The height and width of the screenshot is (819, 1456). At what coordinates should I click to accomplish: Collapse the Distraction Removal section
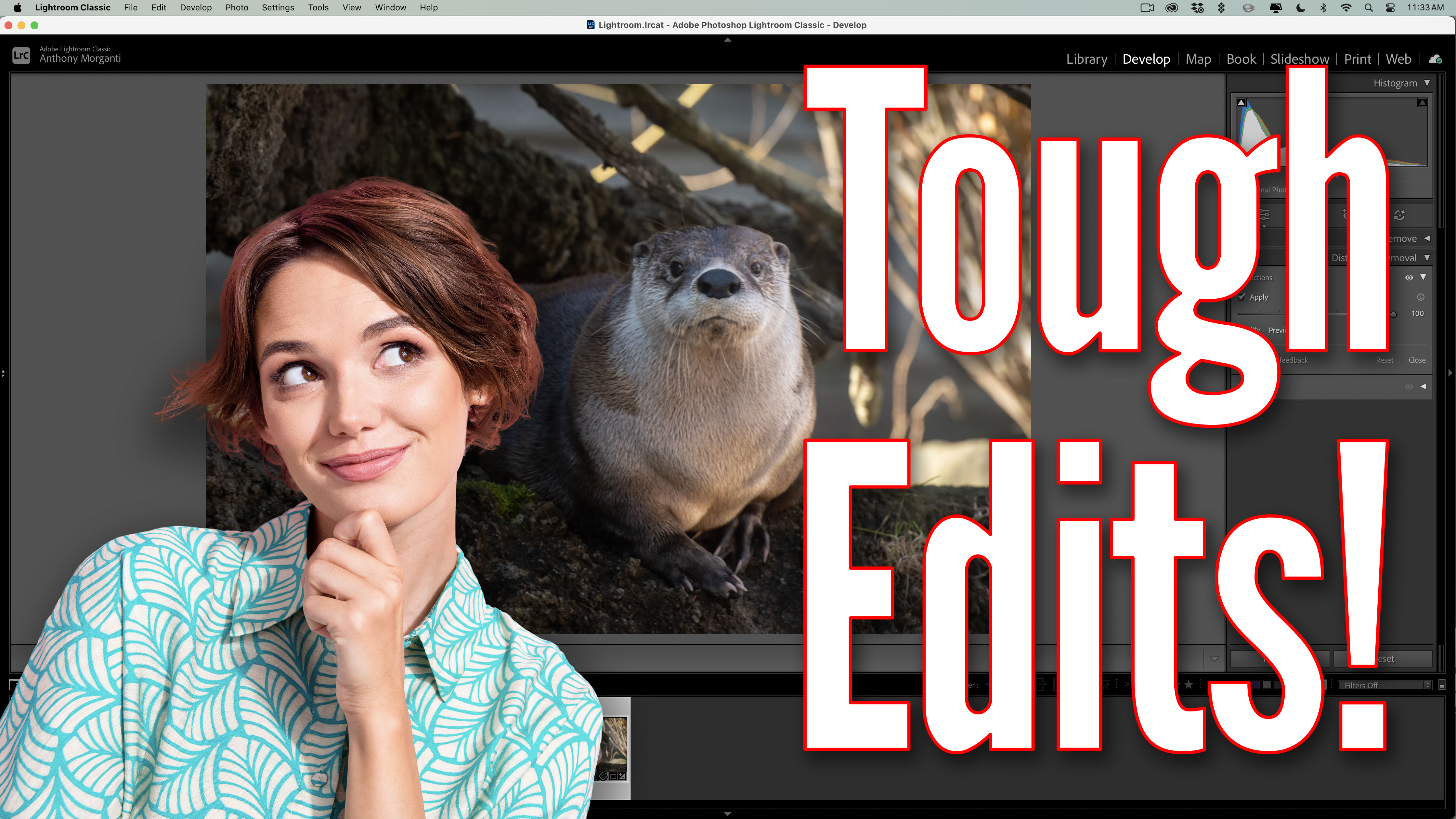coord(1427,258)
